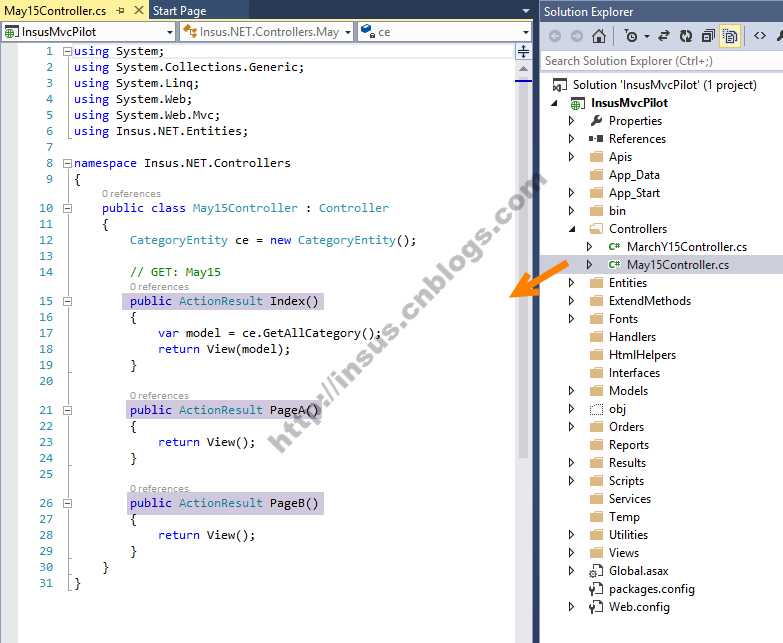The width and height of the screenshot is (783, 643).
Task: Select the May15Controller.cs editor tab
Action: coord(55,10)
